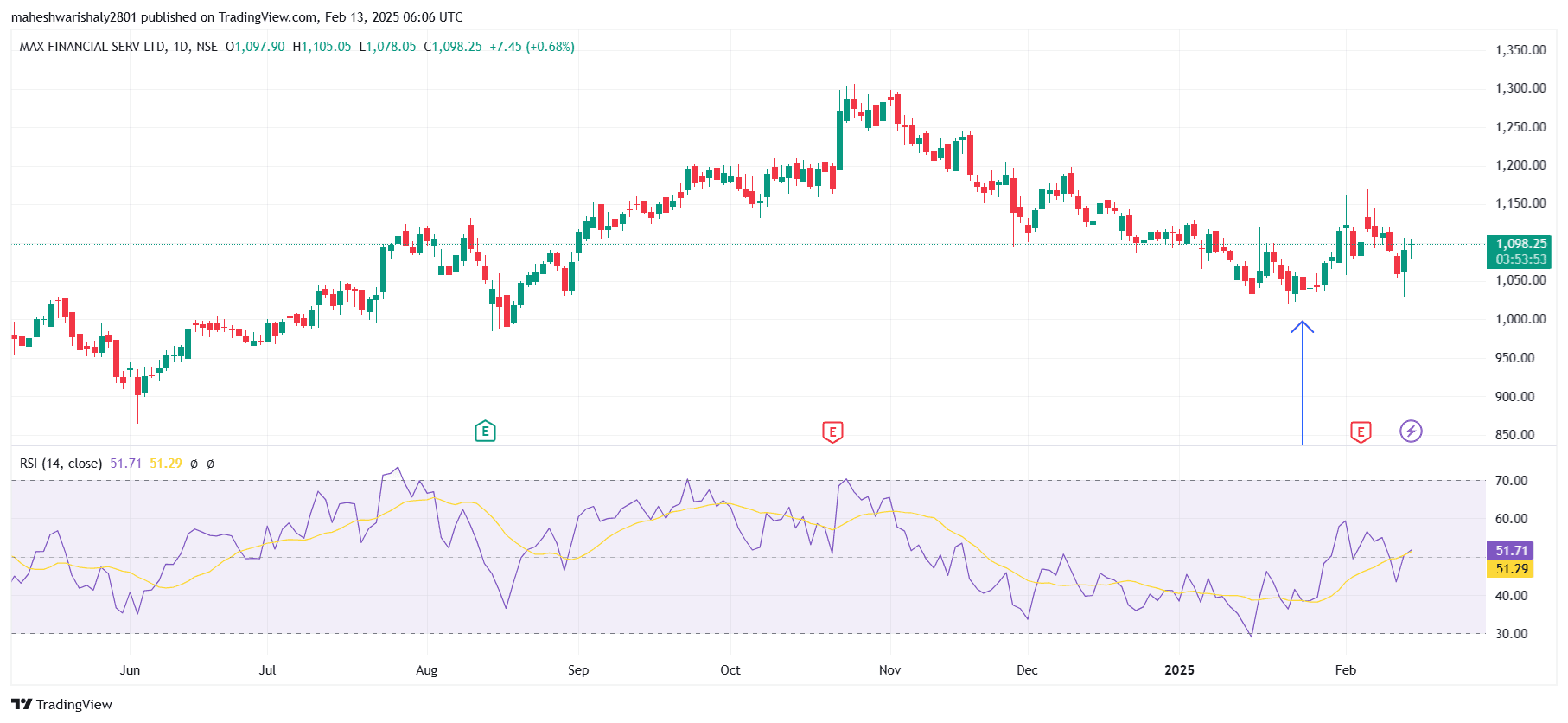Click the 40.00 RSI axis label
Image resolution: width=1568 pixels, height=723 pixels.
coord(1512,596)
